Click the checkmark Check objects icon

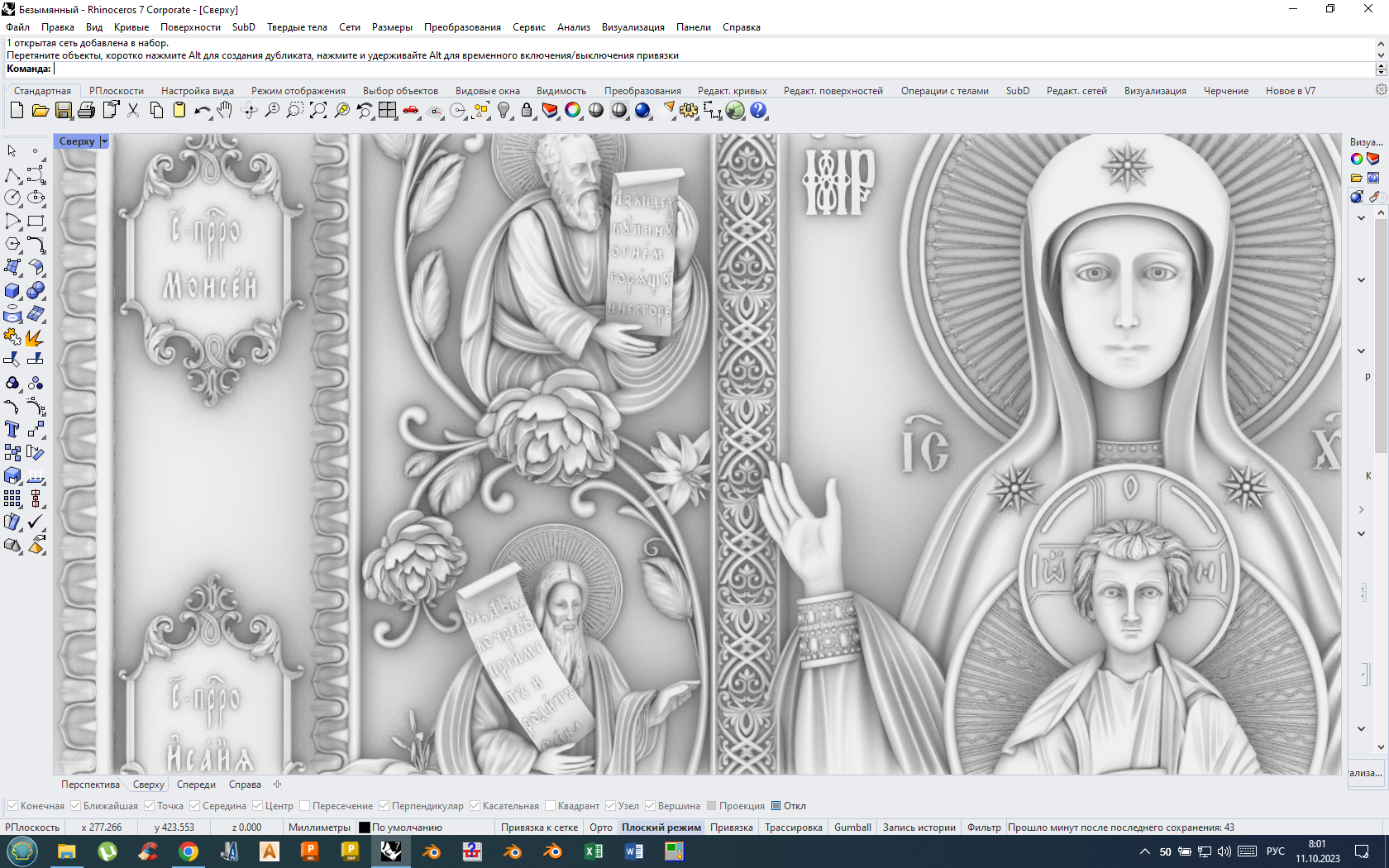[36, 522]
